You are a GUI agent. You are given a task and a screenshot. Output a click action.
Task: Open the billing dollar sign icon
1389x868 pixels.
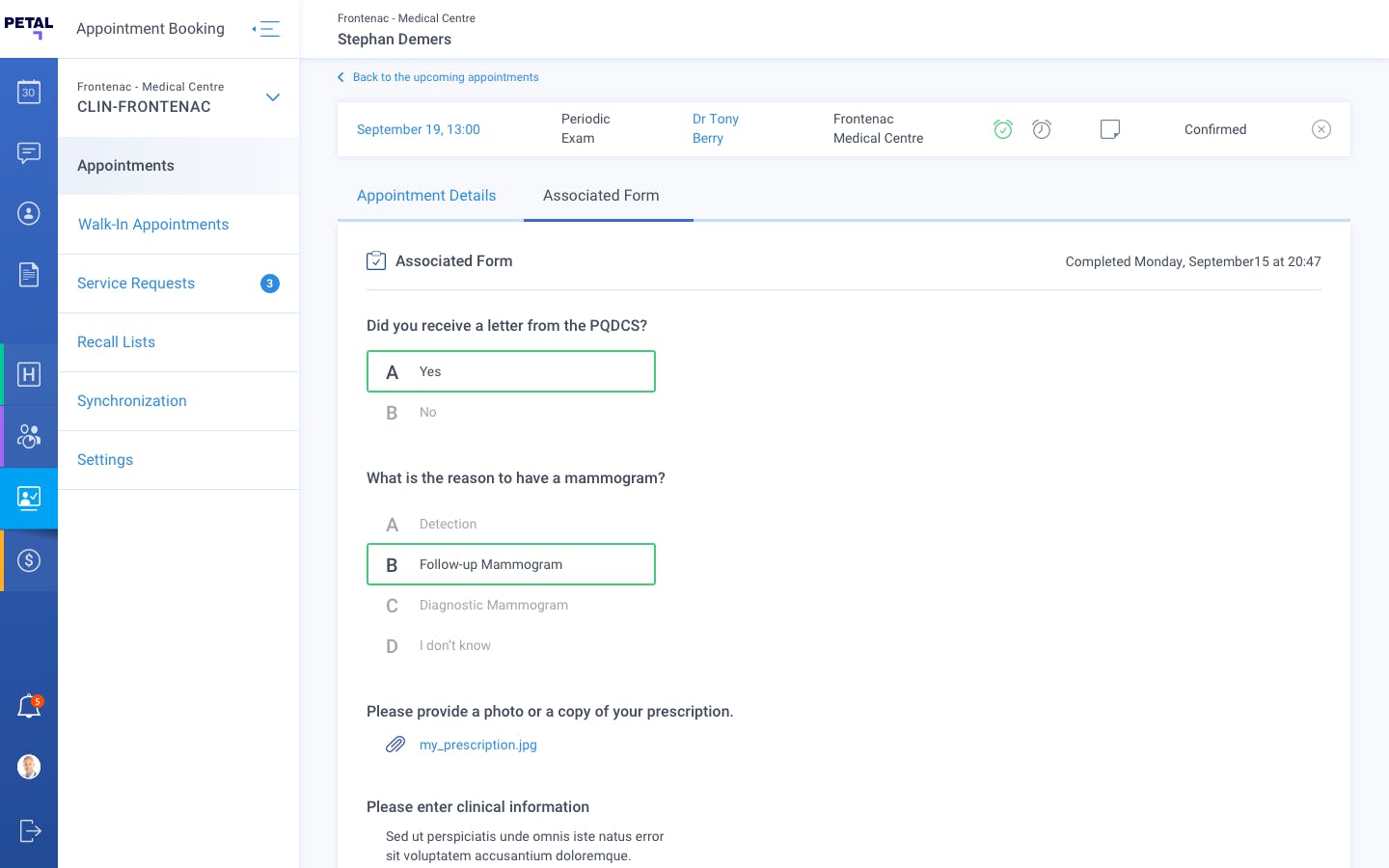pos(29,560)
